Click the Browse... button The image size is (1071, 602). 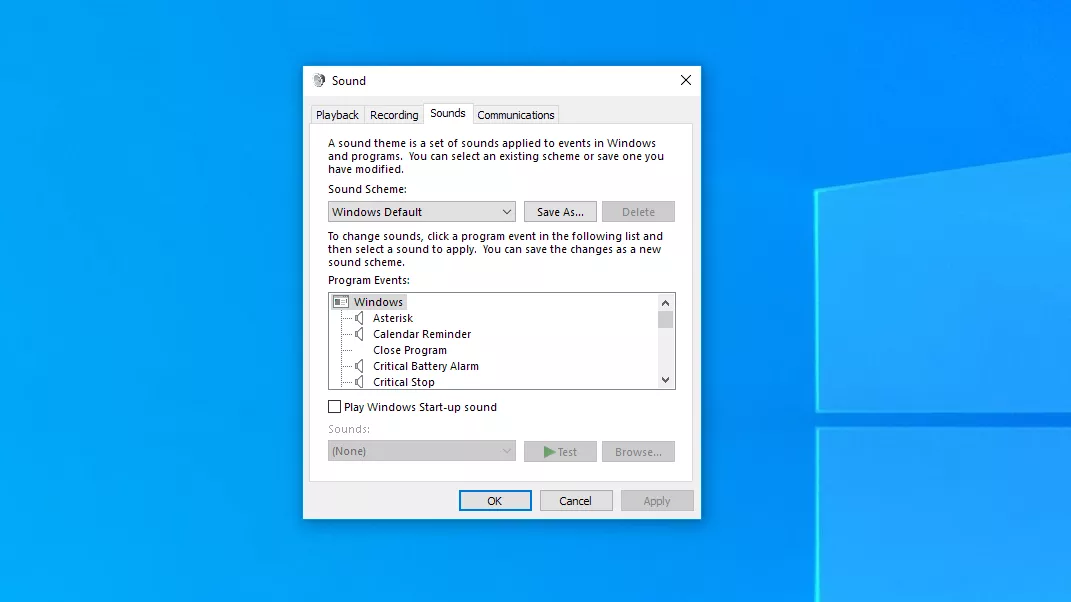(x=638, y=452)
